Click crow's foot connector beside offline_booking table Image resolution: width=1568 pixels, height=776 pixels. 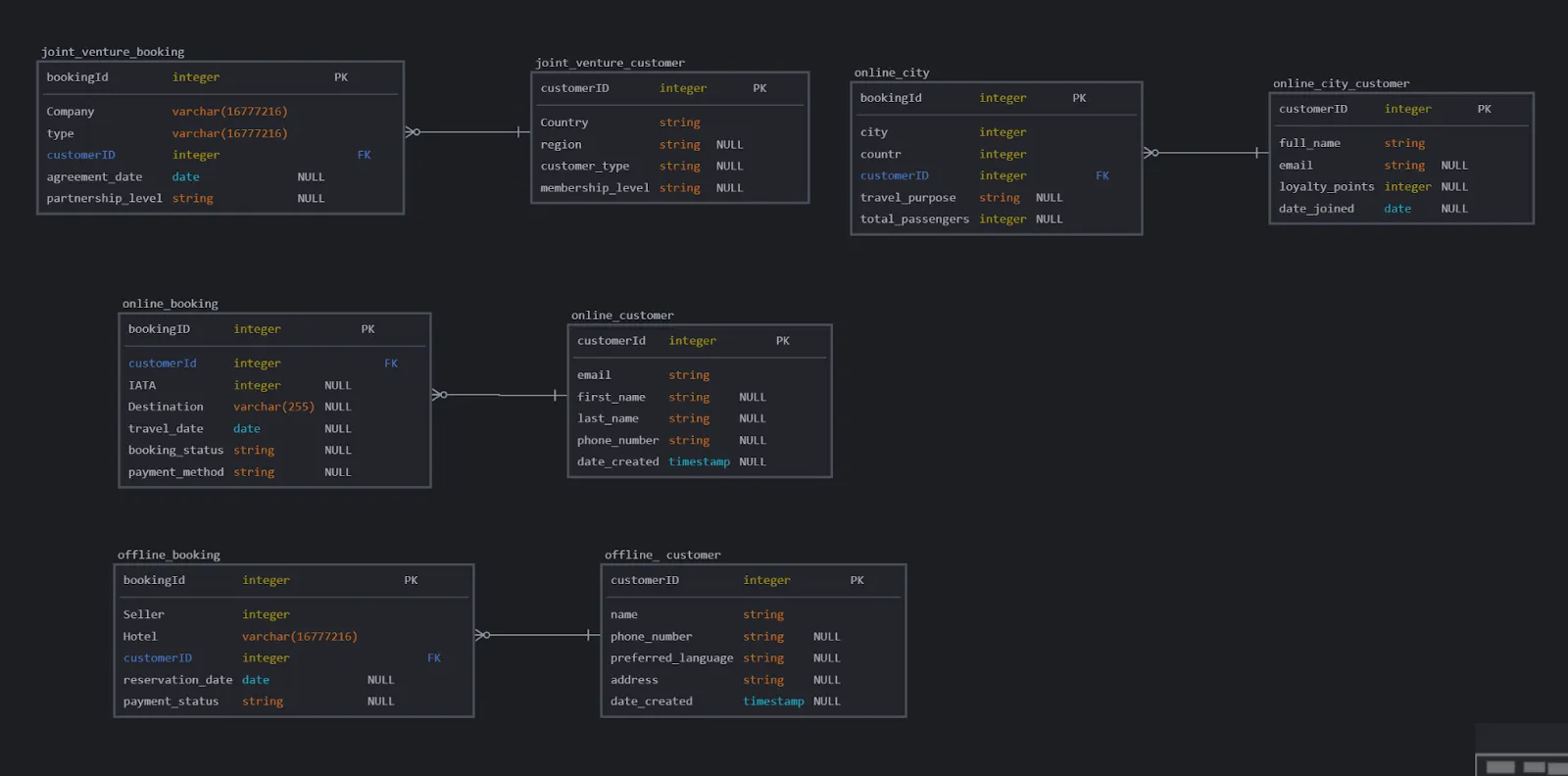click(482, 635)
